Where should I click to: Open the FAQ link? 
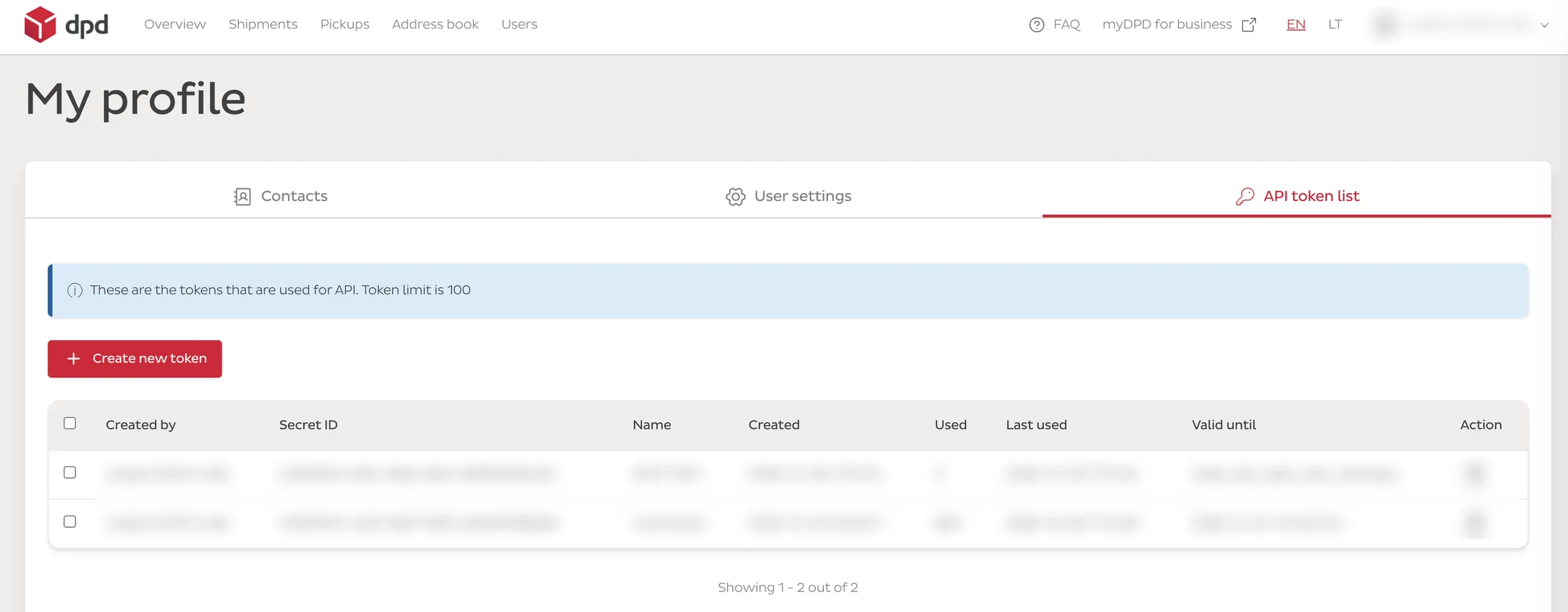[x=1066, y=24]
